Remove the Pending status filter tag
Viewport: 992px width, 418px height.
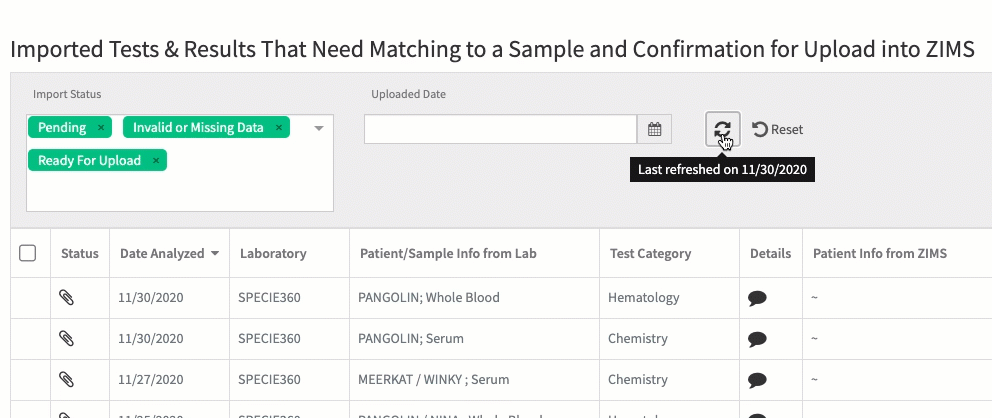101,128
